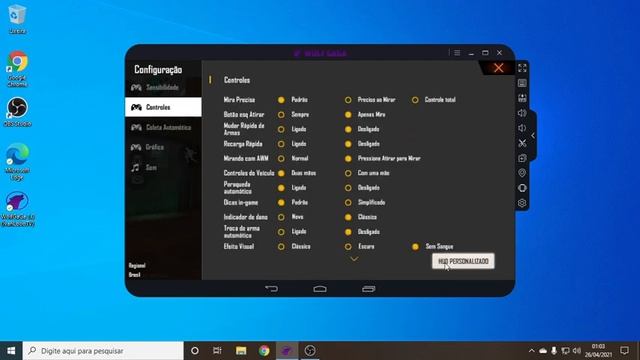This screenshot has height=360, width=640.
Task: Increase volume with the upper speaker icon
Action: click(x=522, y=113)
